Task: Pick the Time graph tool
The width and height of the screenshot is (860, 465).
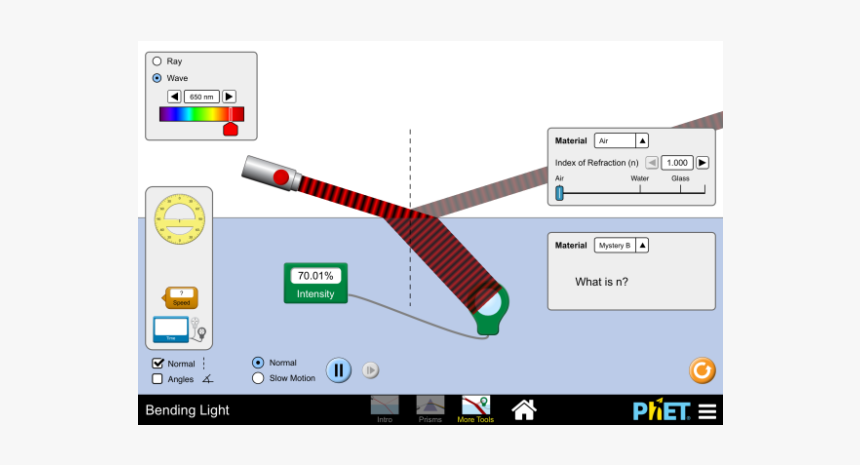Action: (171, 330)
